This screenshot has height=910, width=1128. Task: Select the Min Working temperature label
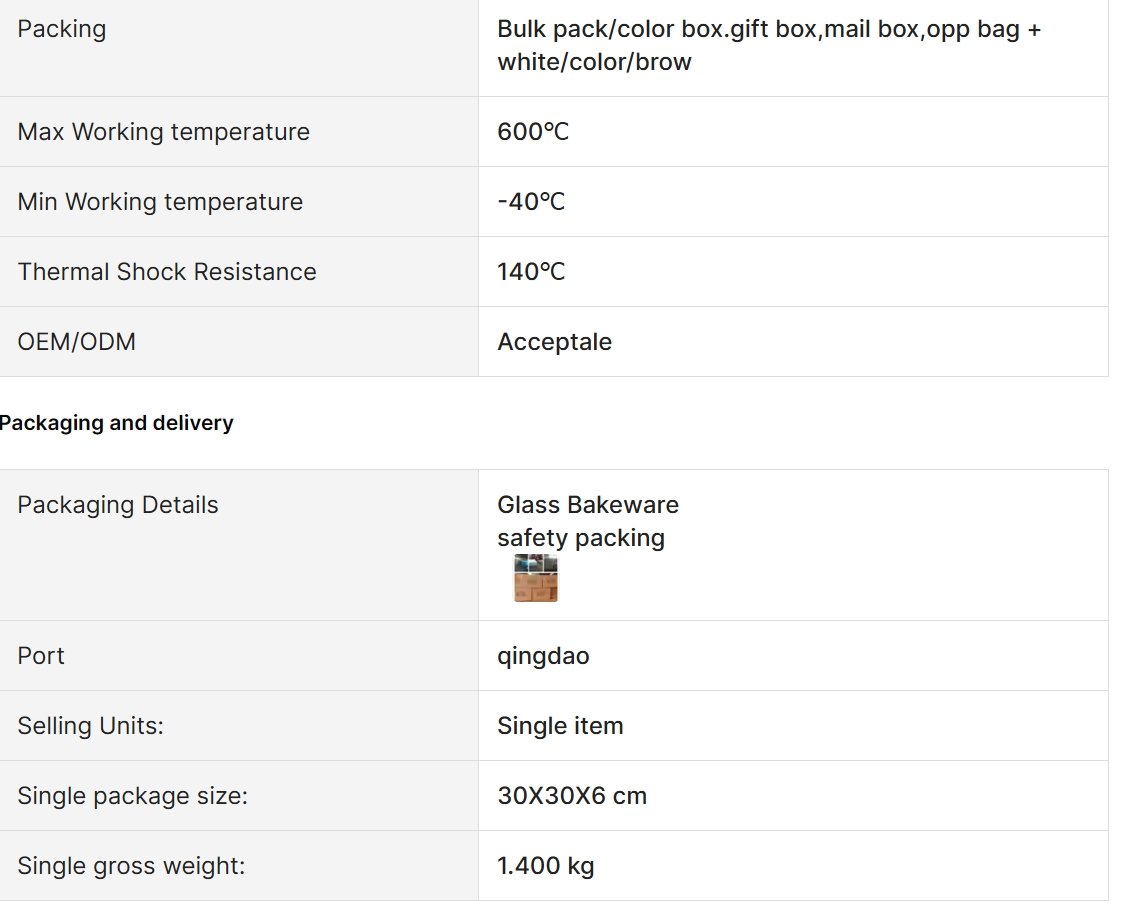(160, 201)
